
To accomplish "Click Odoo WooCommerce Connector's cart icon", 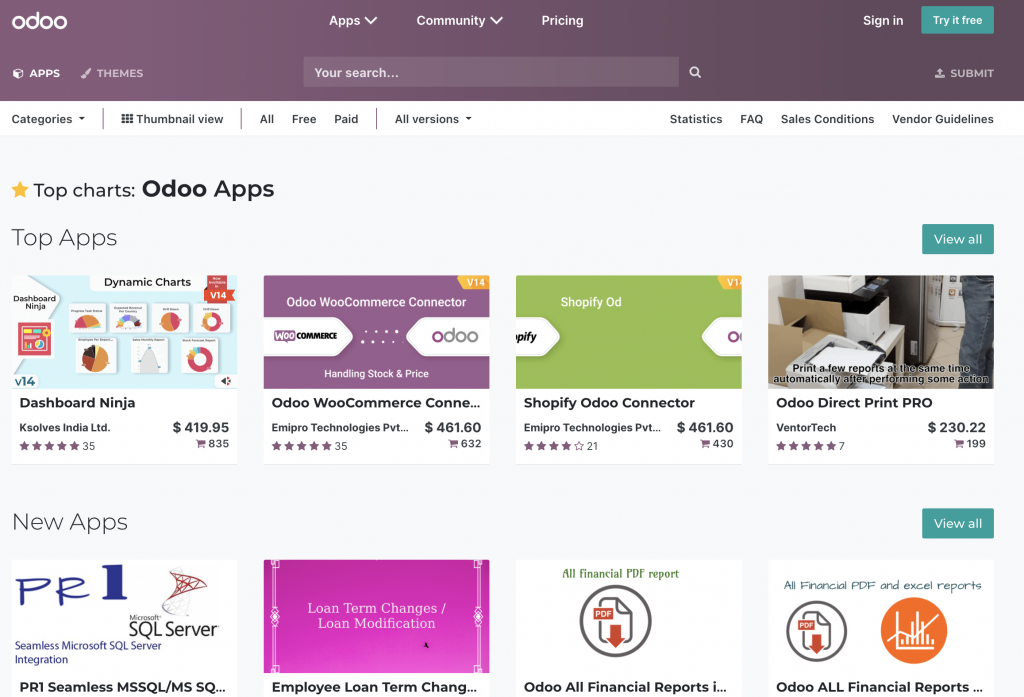I will point(453,444).
